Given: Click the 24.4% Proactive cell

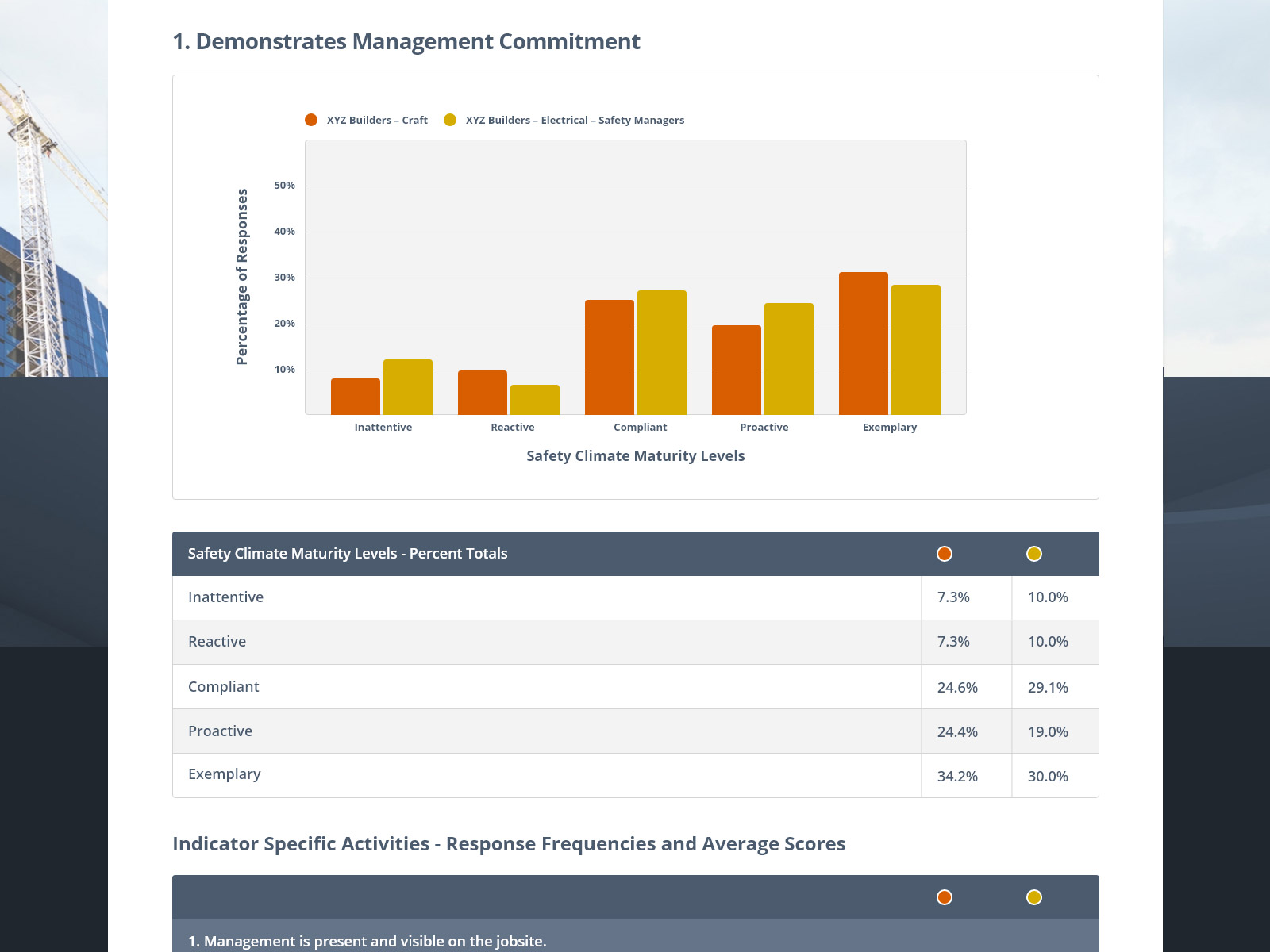Looking at the screenshot, I should tap(967, 731).
